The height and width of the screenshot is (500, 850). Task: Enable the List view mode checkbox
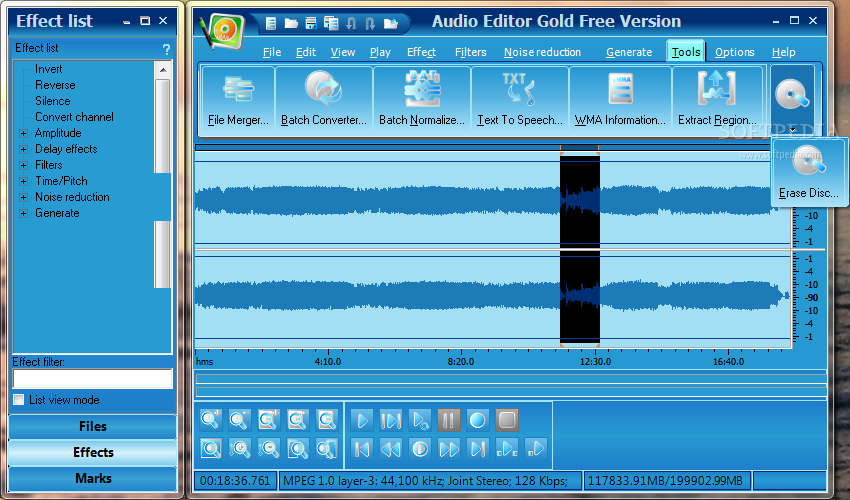click(19, 400)
